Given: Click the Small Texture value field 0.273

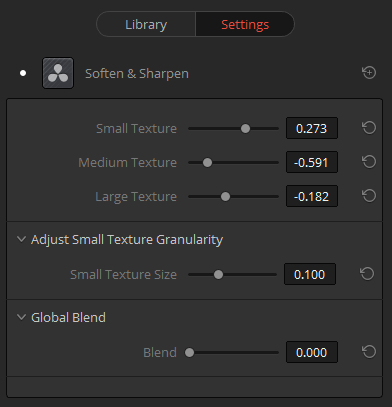Looking at the screenshot, I should [x=312, y=128].
